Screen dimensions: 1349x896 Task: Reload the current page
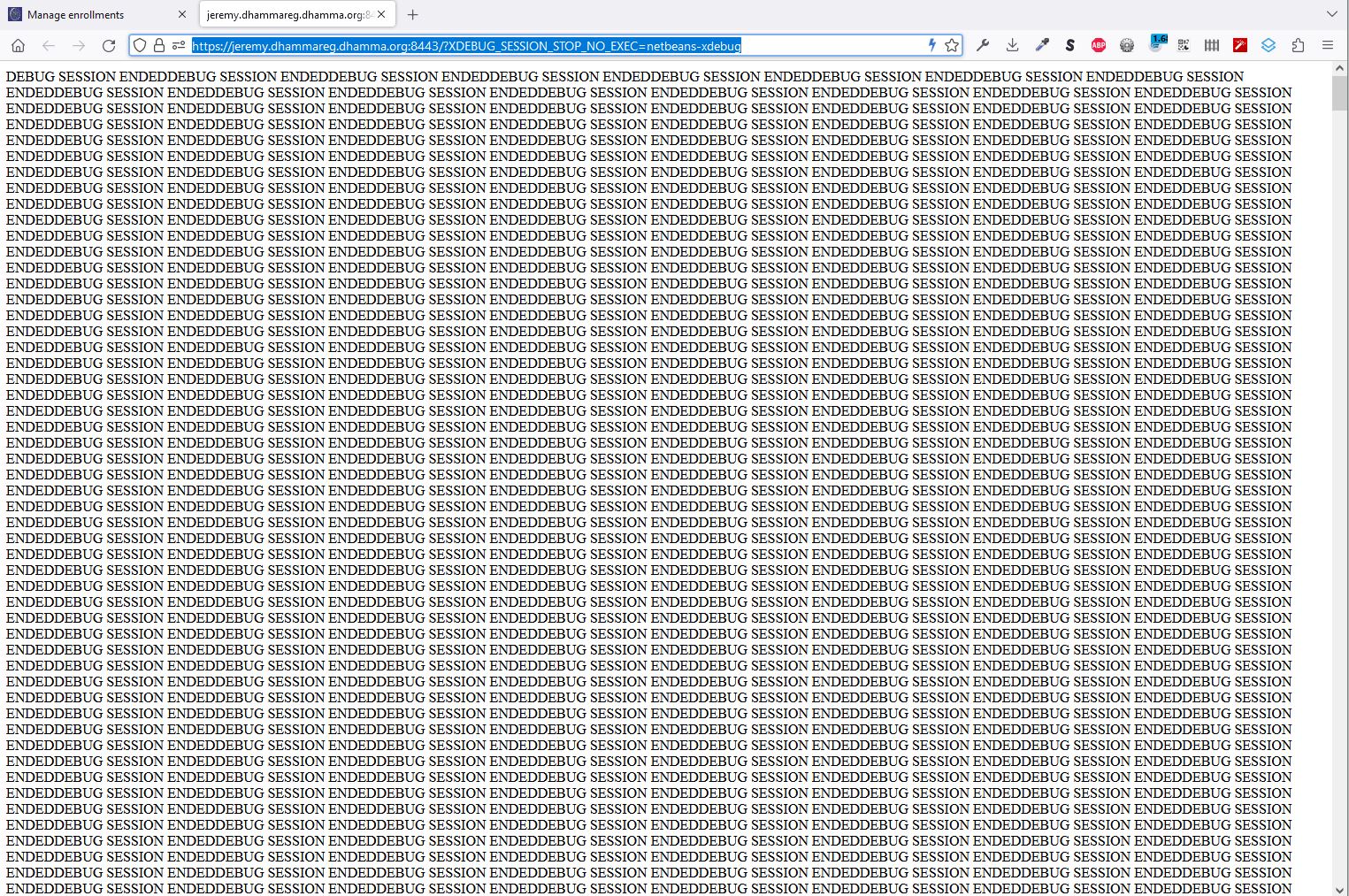(x=109, y=45)
